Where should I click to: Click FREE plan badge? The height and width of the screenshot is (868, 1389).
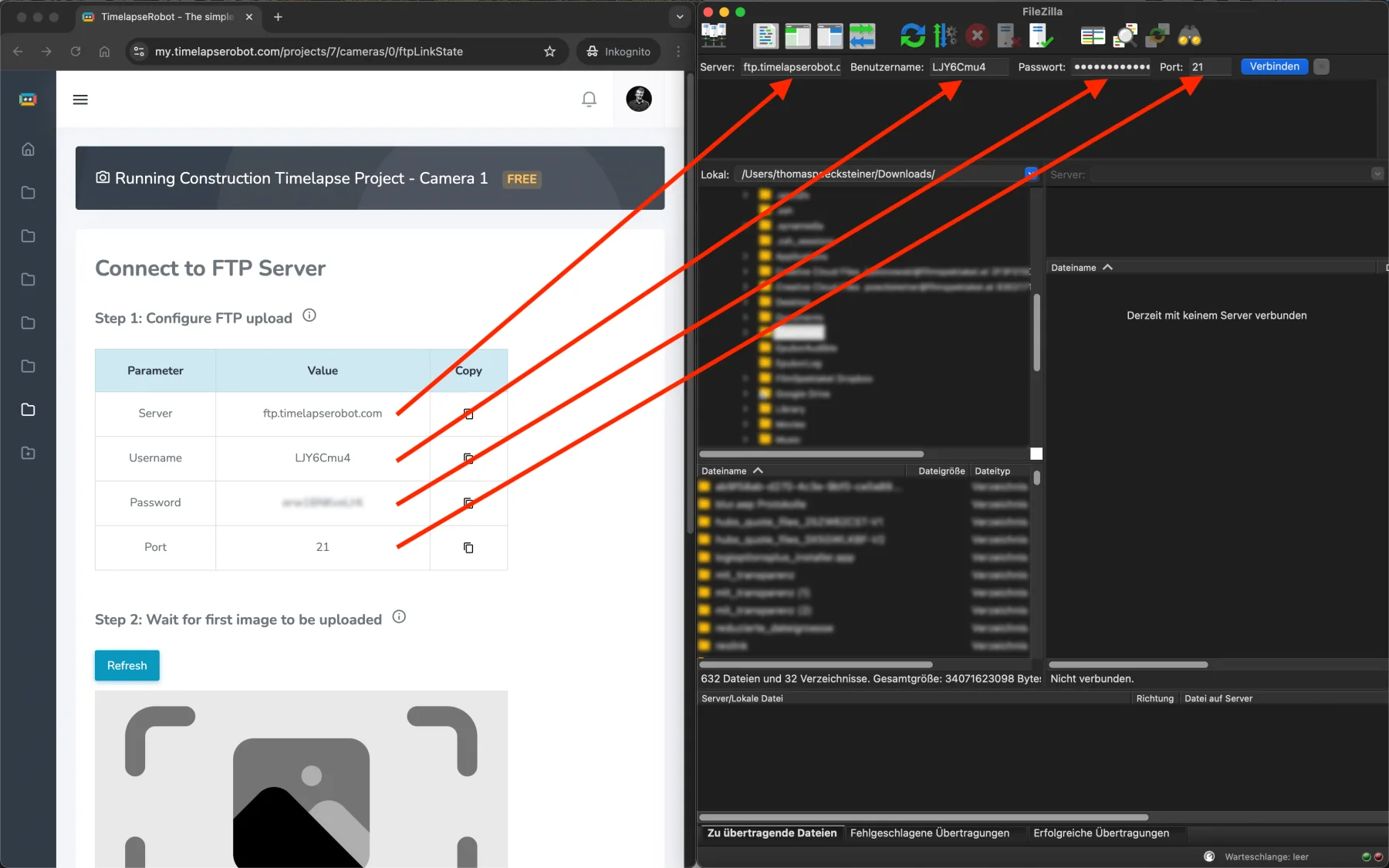click(522, 179)
